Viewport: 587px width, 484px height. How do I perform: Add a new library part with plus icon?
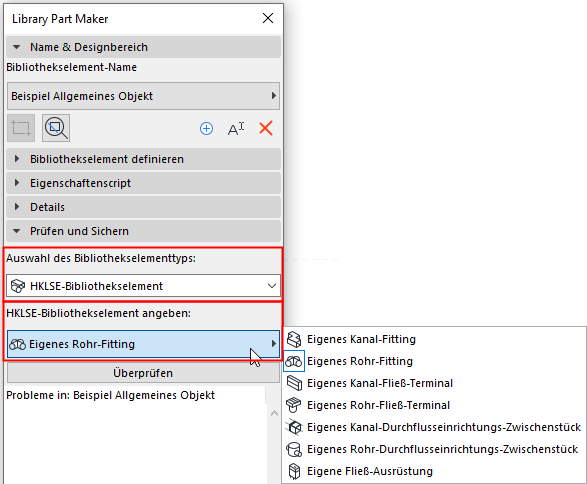point(206,129)
